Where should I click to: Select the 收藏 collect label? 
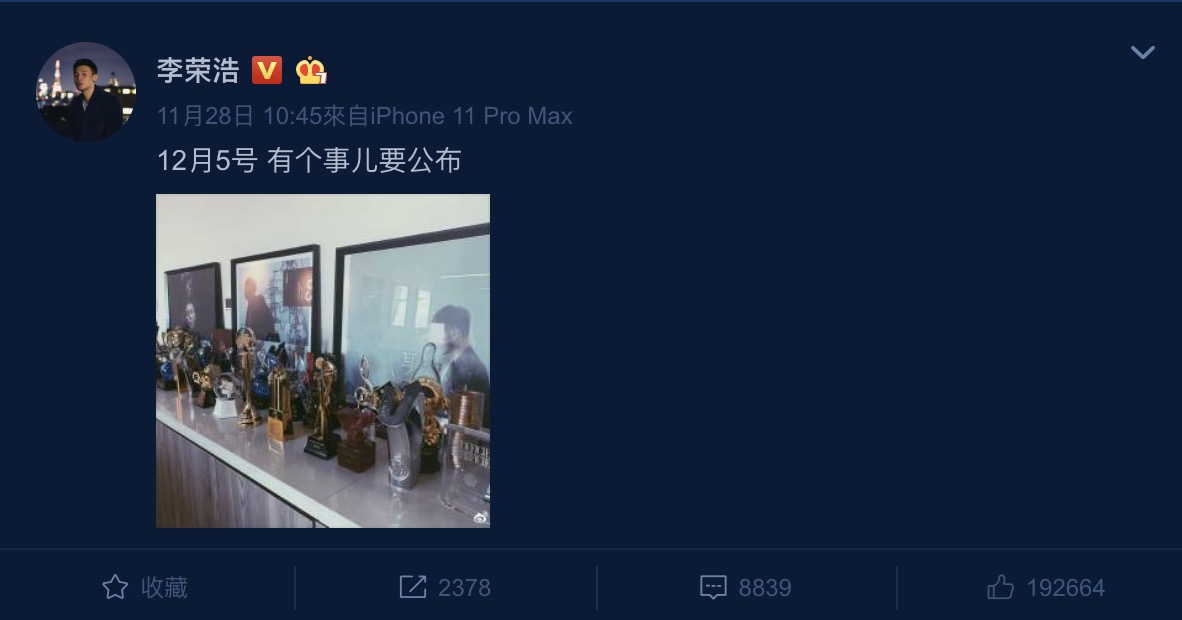click(164, 588)
